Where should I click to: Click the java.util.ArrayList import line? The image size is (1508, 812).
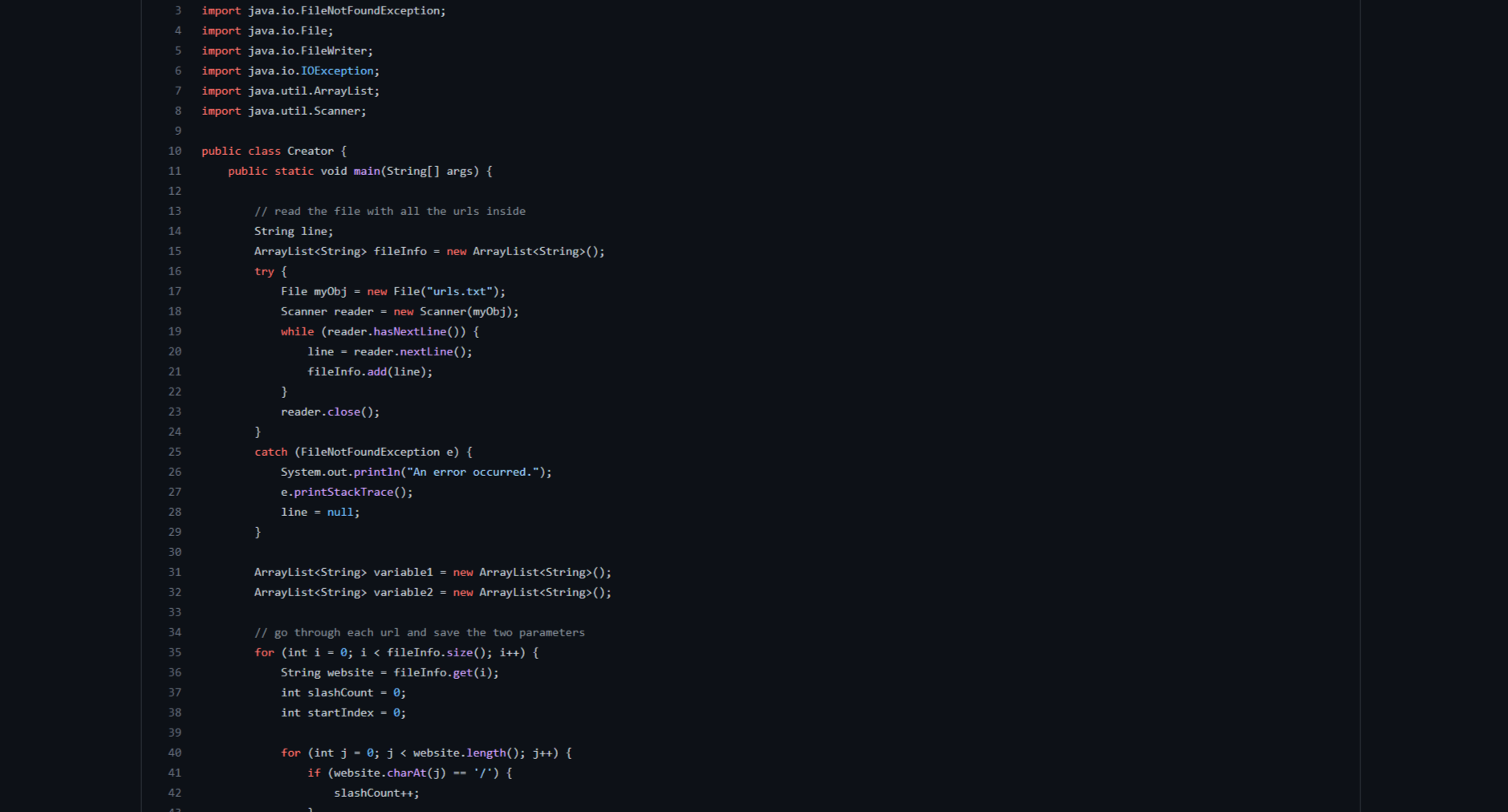291,91
